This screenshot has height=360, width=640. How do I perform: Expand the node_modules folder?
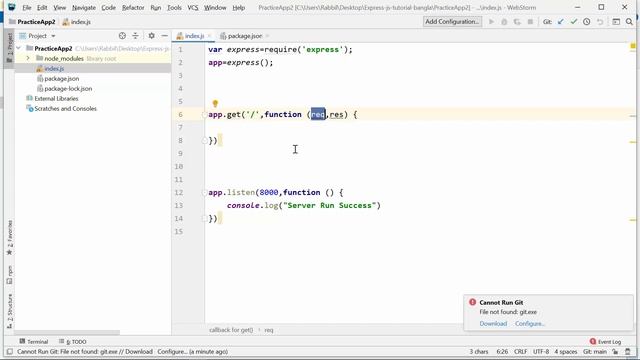(28, 58)
